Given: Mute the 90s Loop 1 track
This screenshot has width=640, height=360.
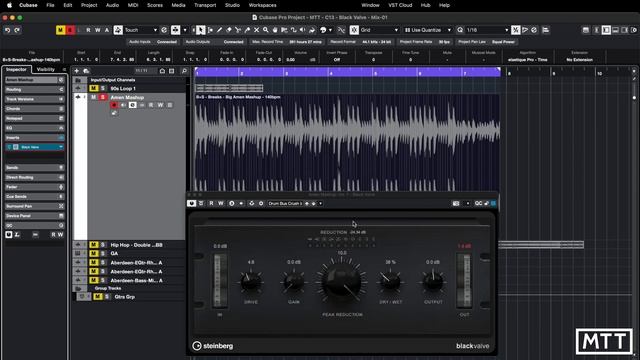Looking at the screenshot, I should [x=93, y=88].
